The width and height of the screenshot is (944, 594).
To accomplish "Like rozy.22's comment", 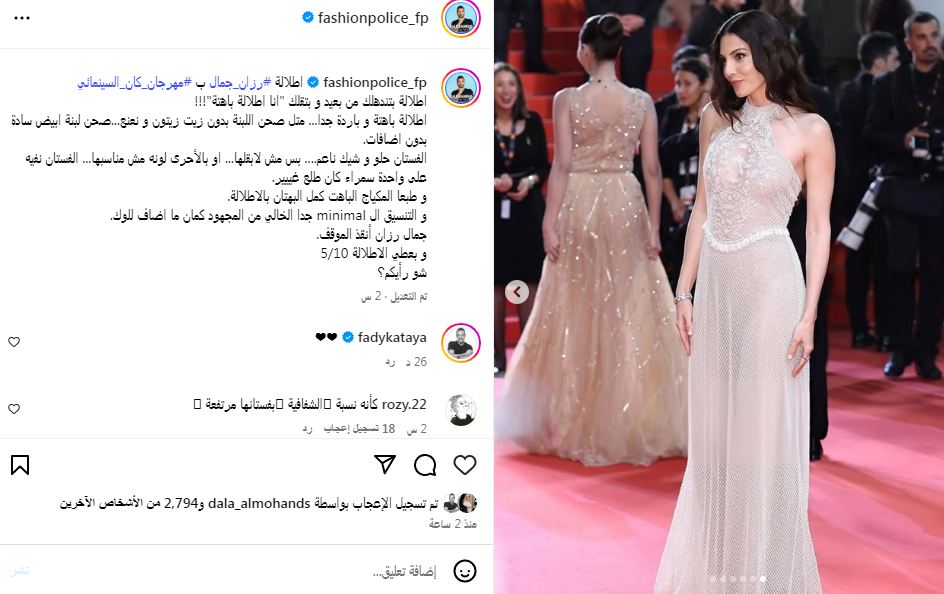I will click(14, 409).
